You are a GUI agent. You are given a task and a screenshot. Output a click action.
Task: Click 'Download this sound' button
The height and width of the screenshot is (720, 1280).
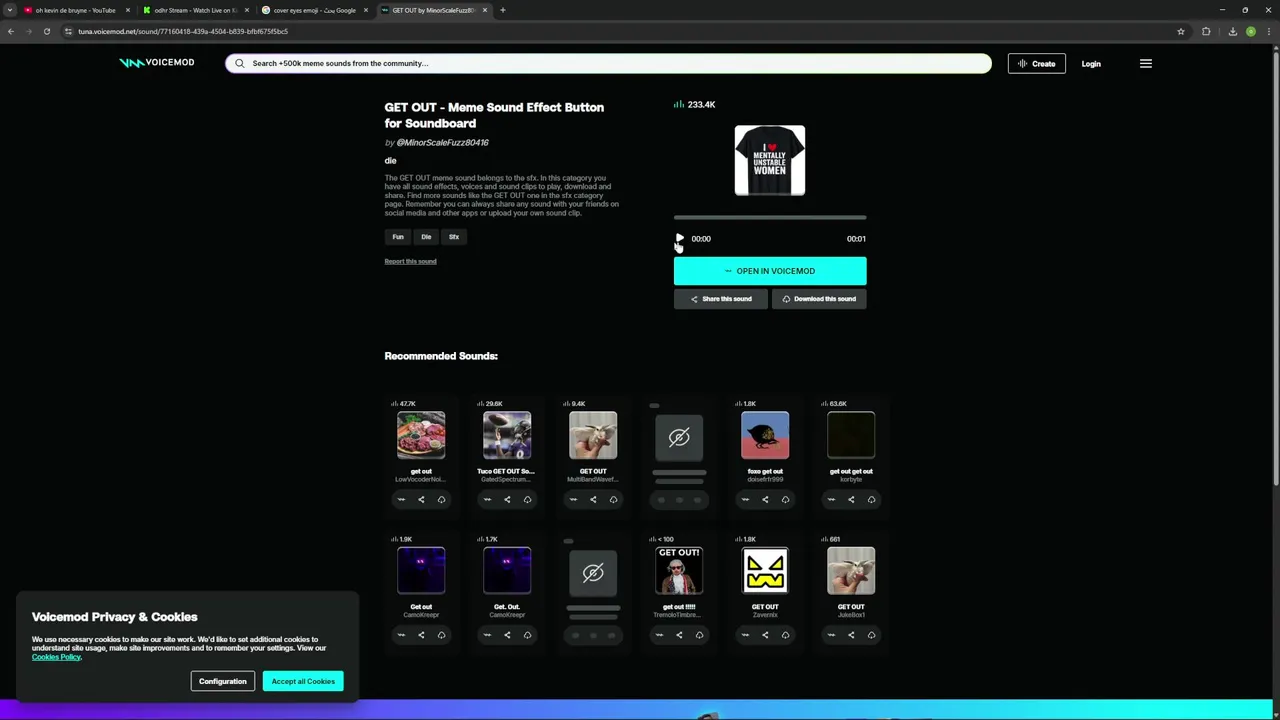tap(819, 299)
